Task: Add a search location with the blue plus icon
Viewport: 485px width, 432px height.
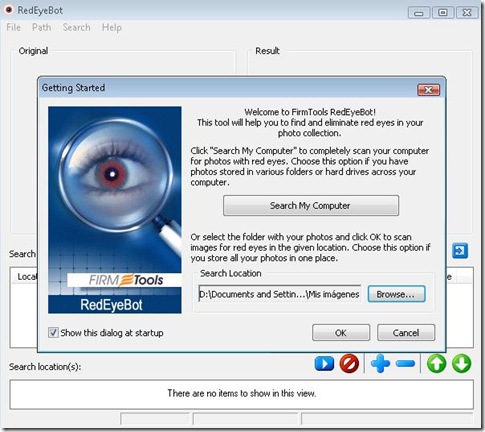Action: tap(380, 363)
